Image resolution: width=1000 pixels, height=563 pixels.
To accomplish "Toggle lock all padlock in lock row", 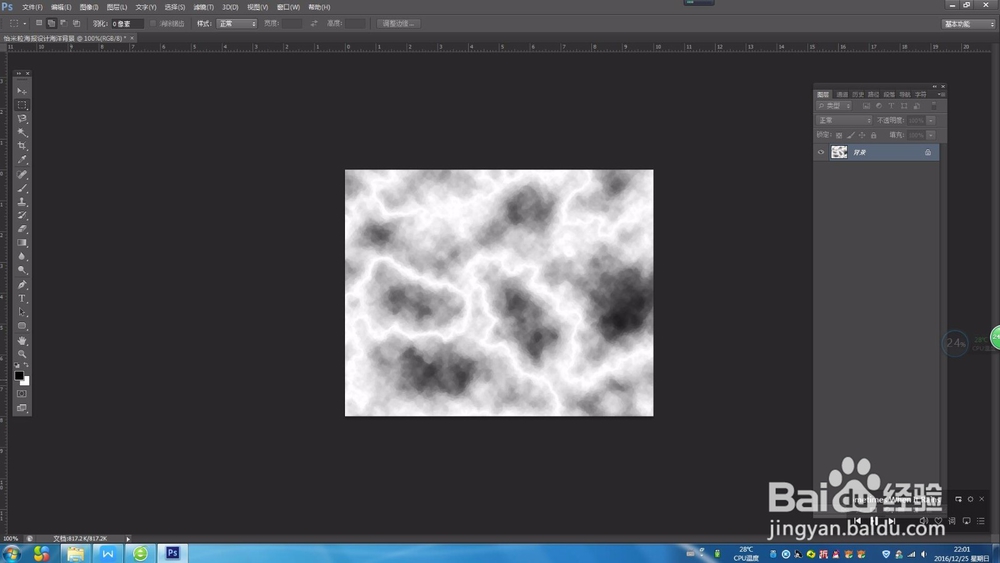I will click(x=874, y=135).
